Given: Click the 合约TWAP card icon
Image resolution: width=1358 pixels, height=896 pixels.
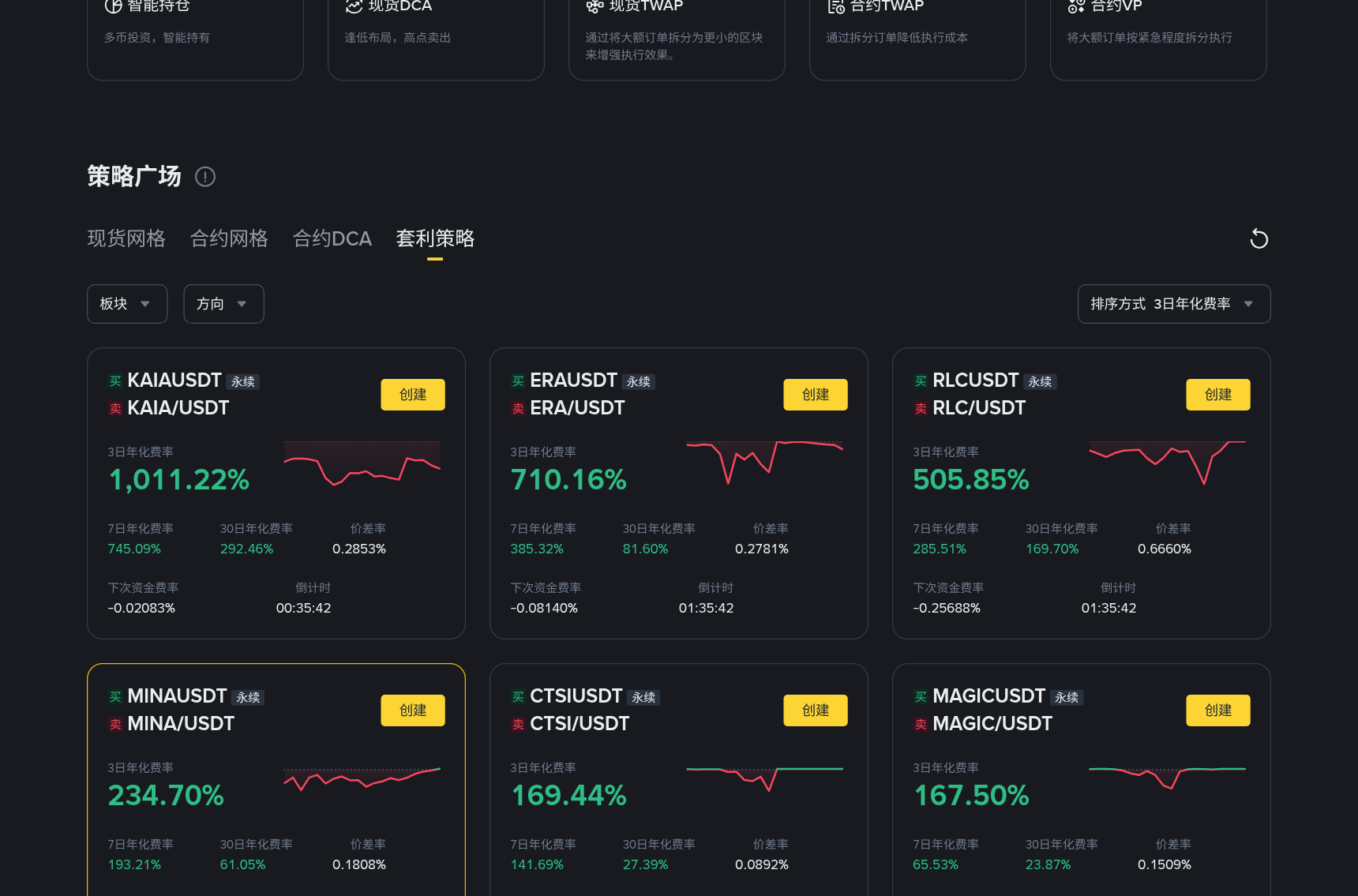Looking at the screenshot, I should tap(835, 6).
